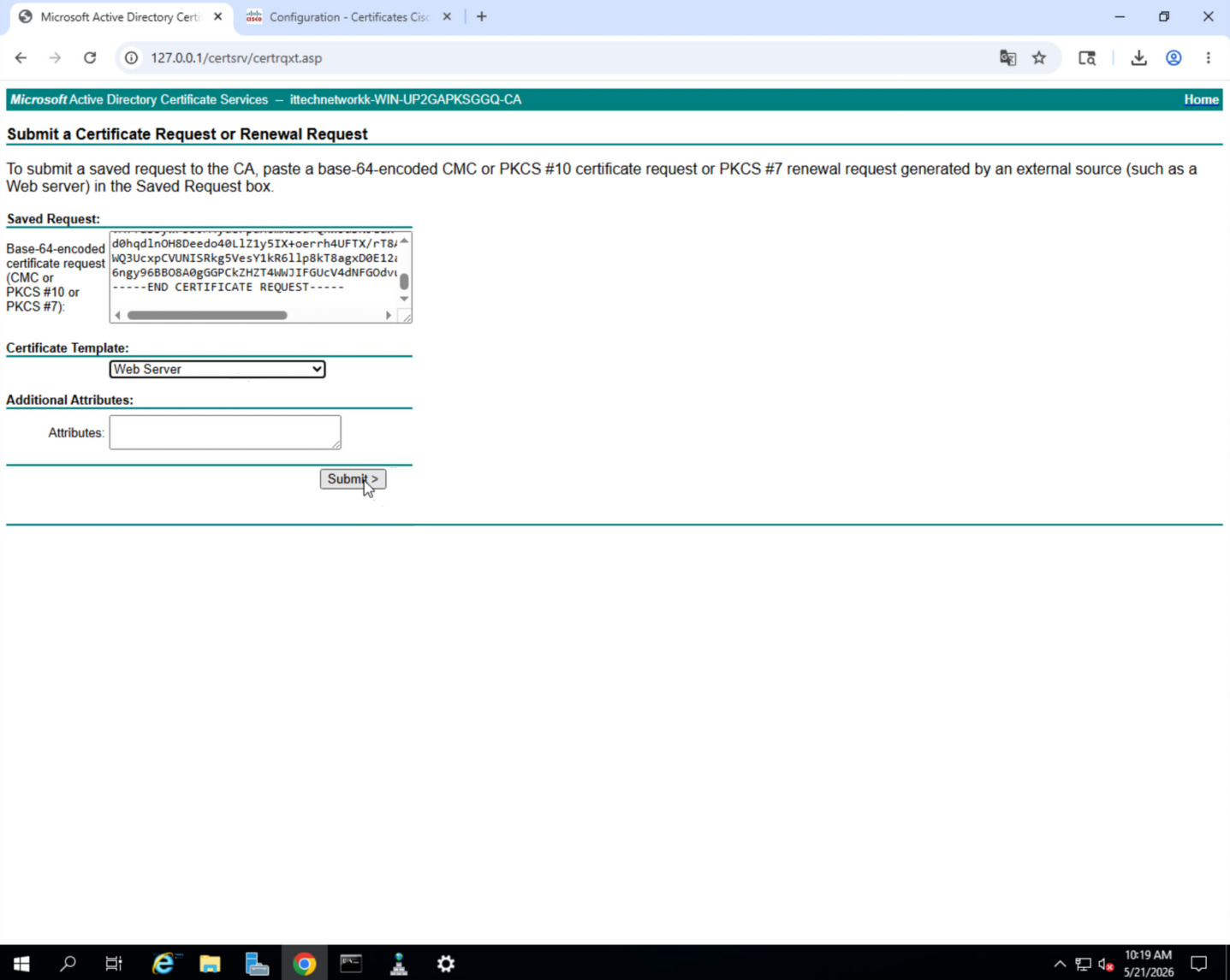Open the network status tray icon
1230x980 pixels.
pos(1083,964)
